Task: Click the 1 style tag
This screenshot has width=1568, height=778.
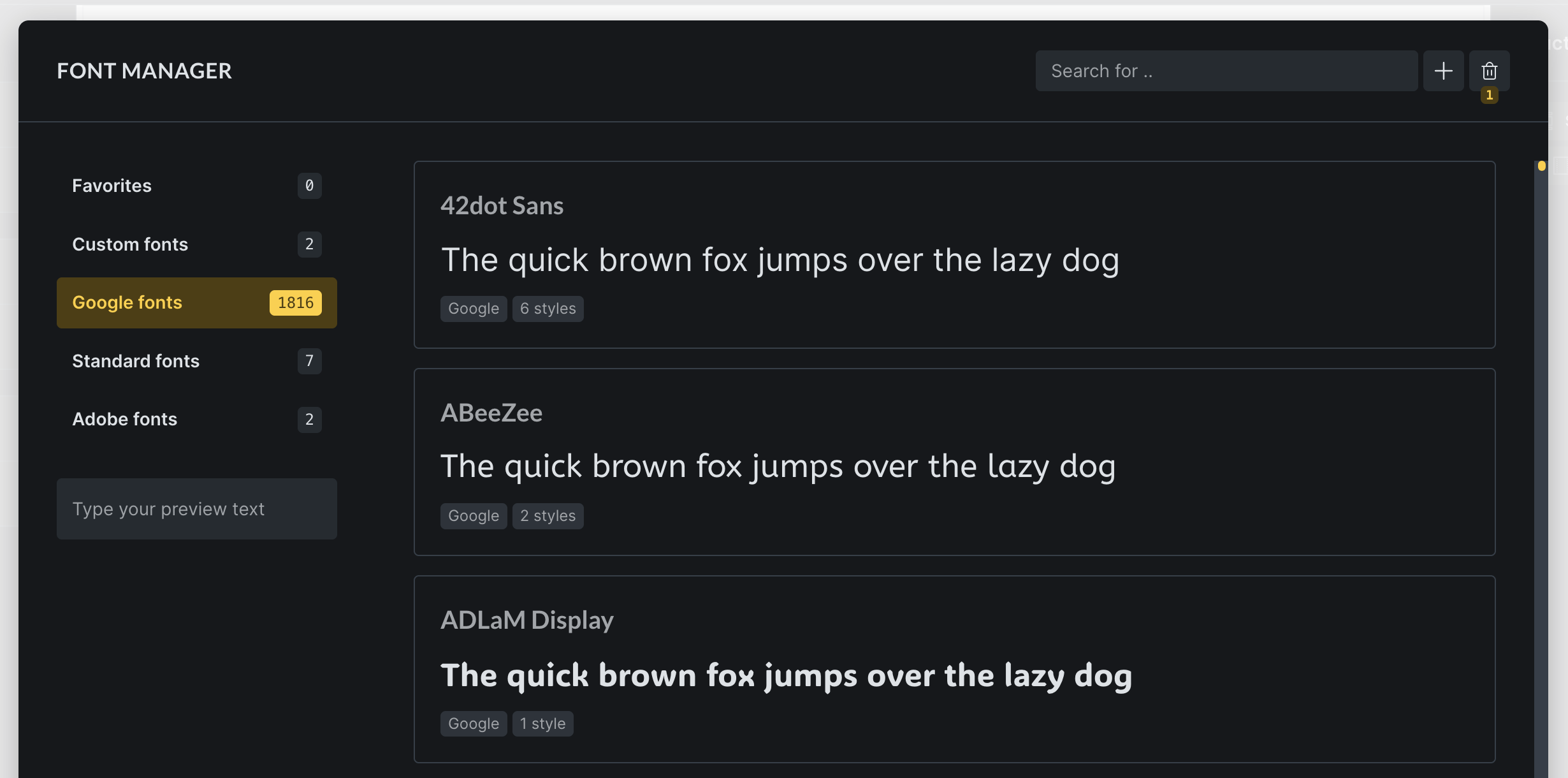Action: (542, 724)
